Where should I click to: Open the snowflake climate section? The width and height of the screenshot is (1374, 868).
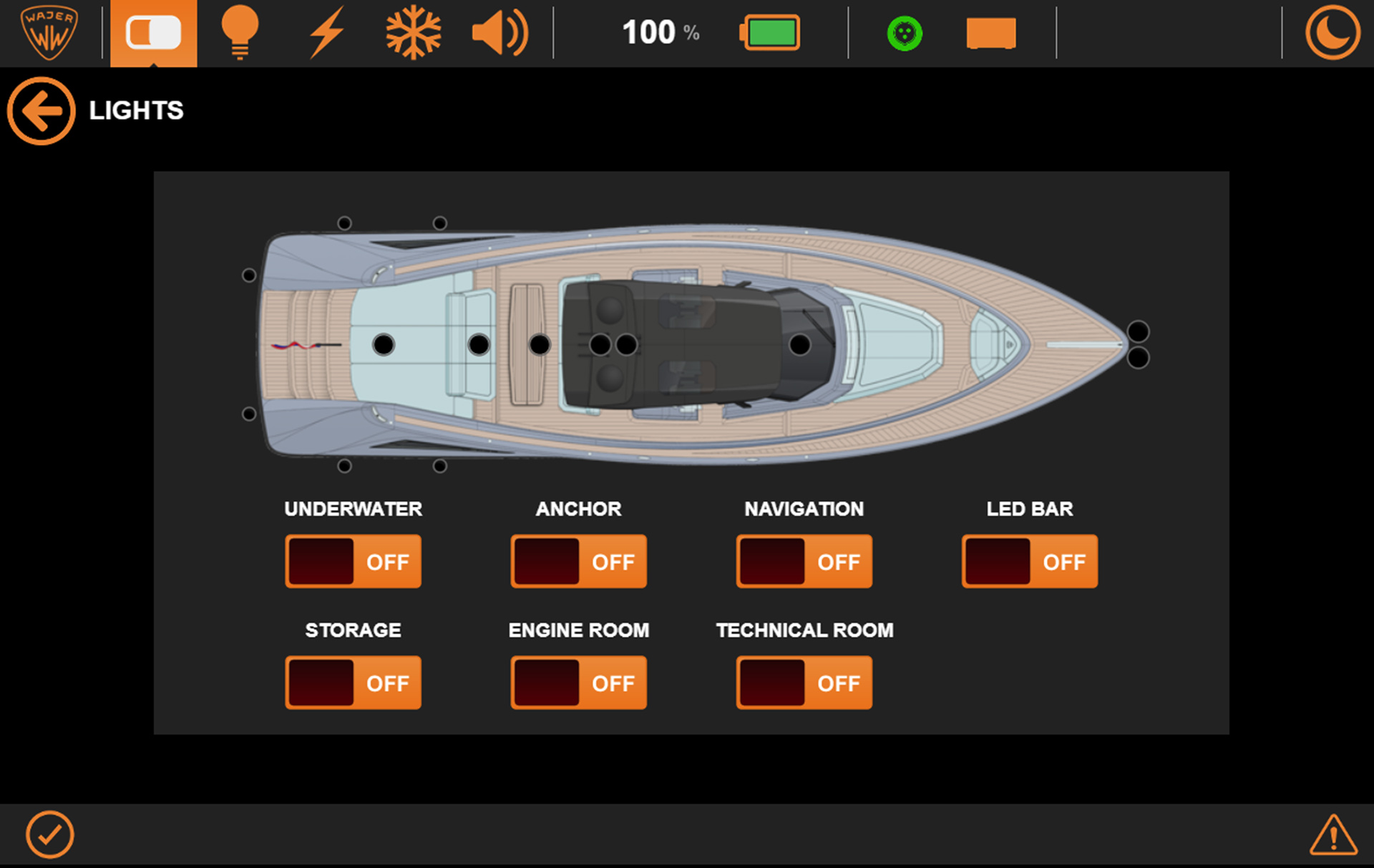pyautogui.click(x=413, y=33)
